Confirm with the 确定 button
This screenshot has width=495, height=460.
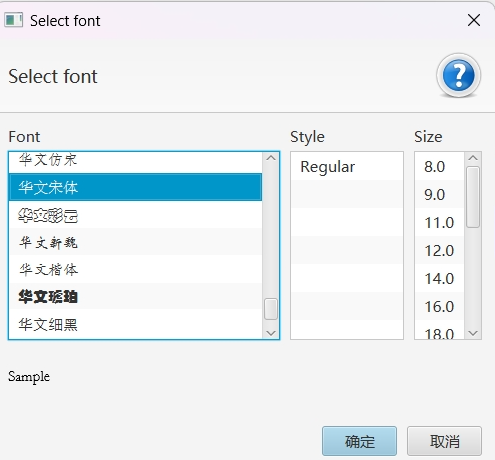(x=359, y=441)
